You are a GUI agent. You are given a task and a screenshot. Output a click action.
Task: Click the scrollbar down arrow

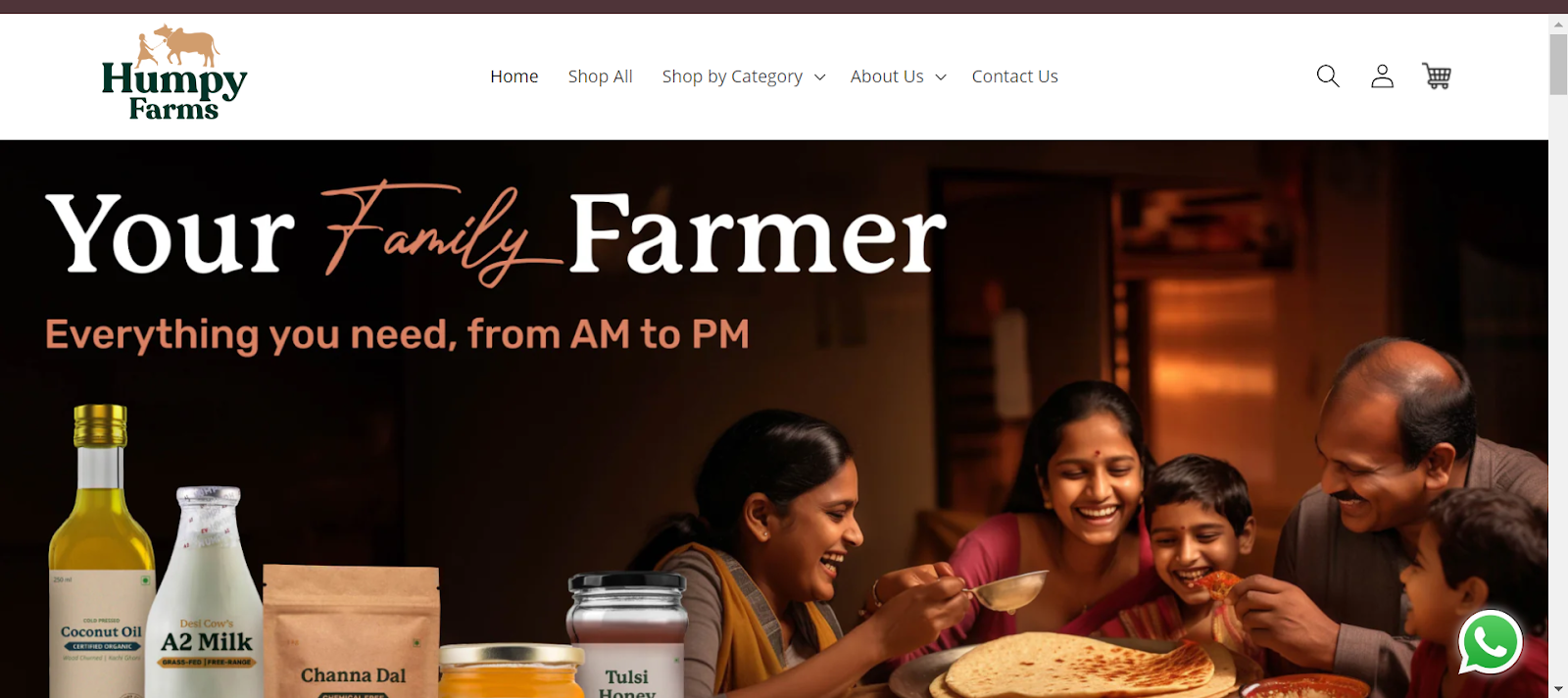(x=1558, y=689)
